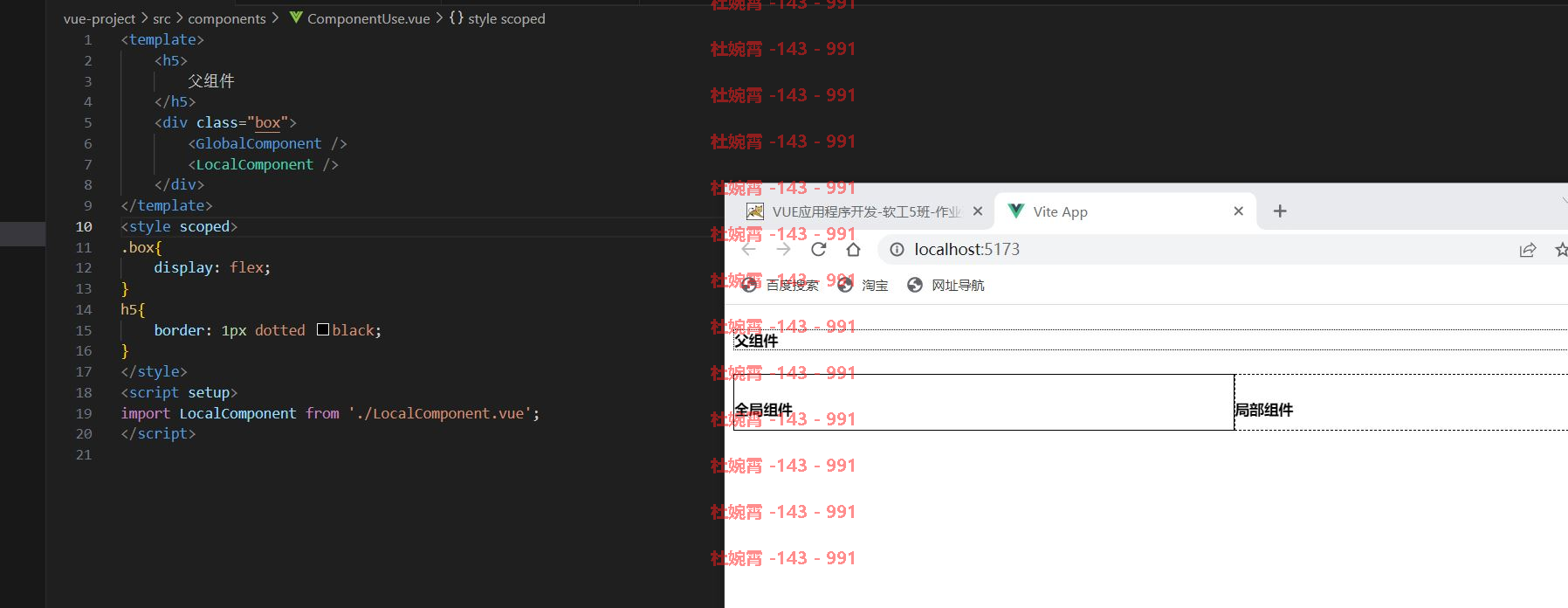Click line number 10 in the gutter
Image resolution: width=1568 pixels, height=608 pixels.
click(84, 226)
